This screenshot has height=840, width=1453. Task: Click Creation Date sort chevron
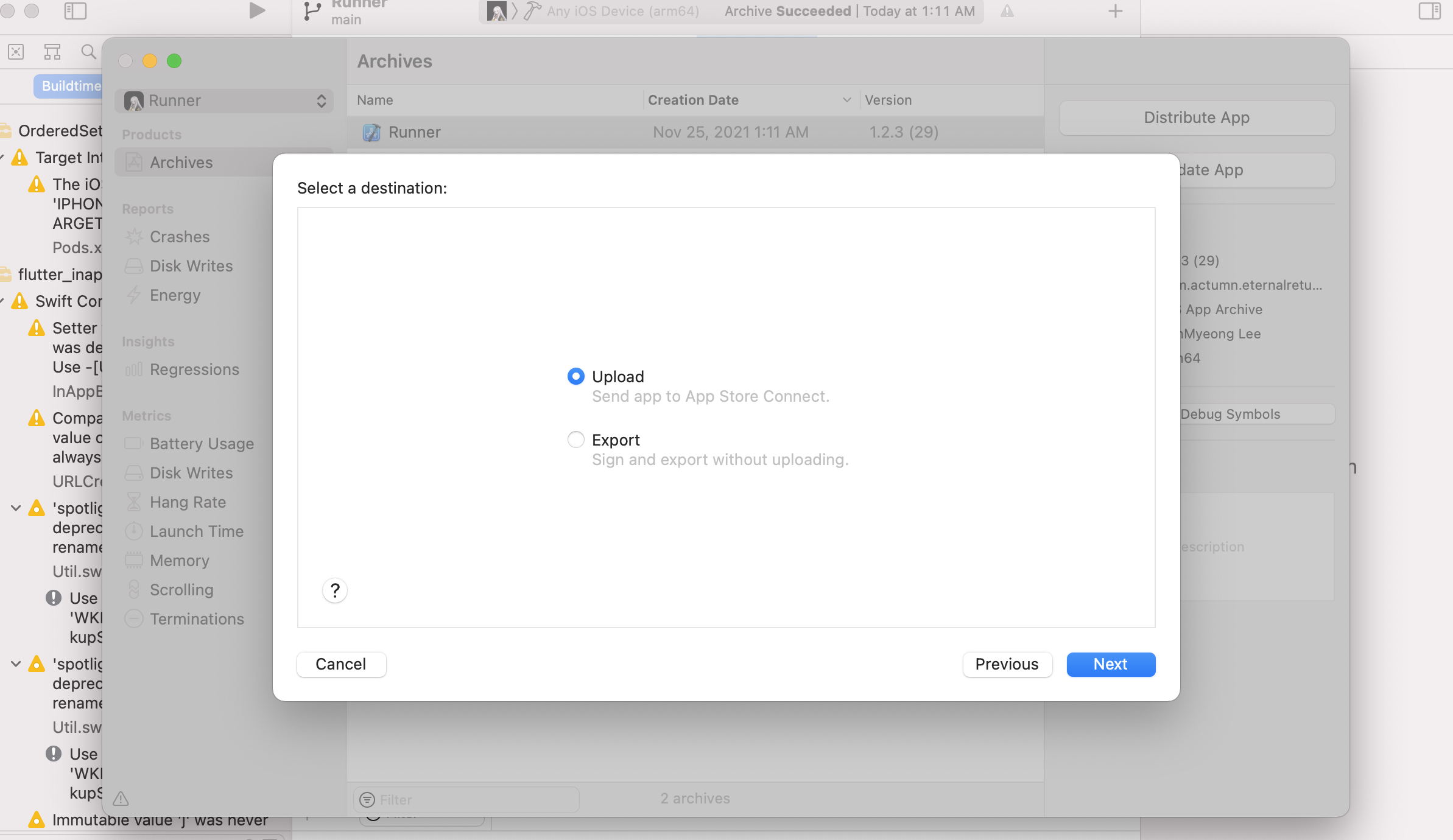pos(846,100)
